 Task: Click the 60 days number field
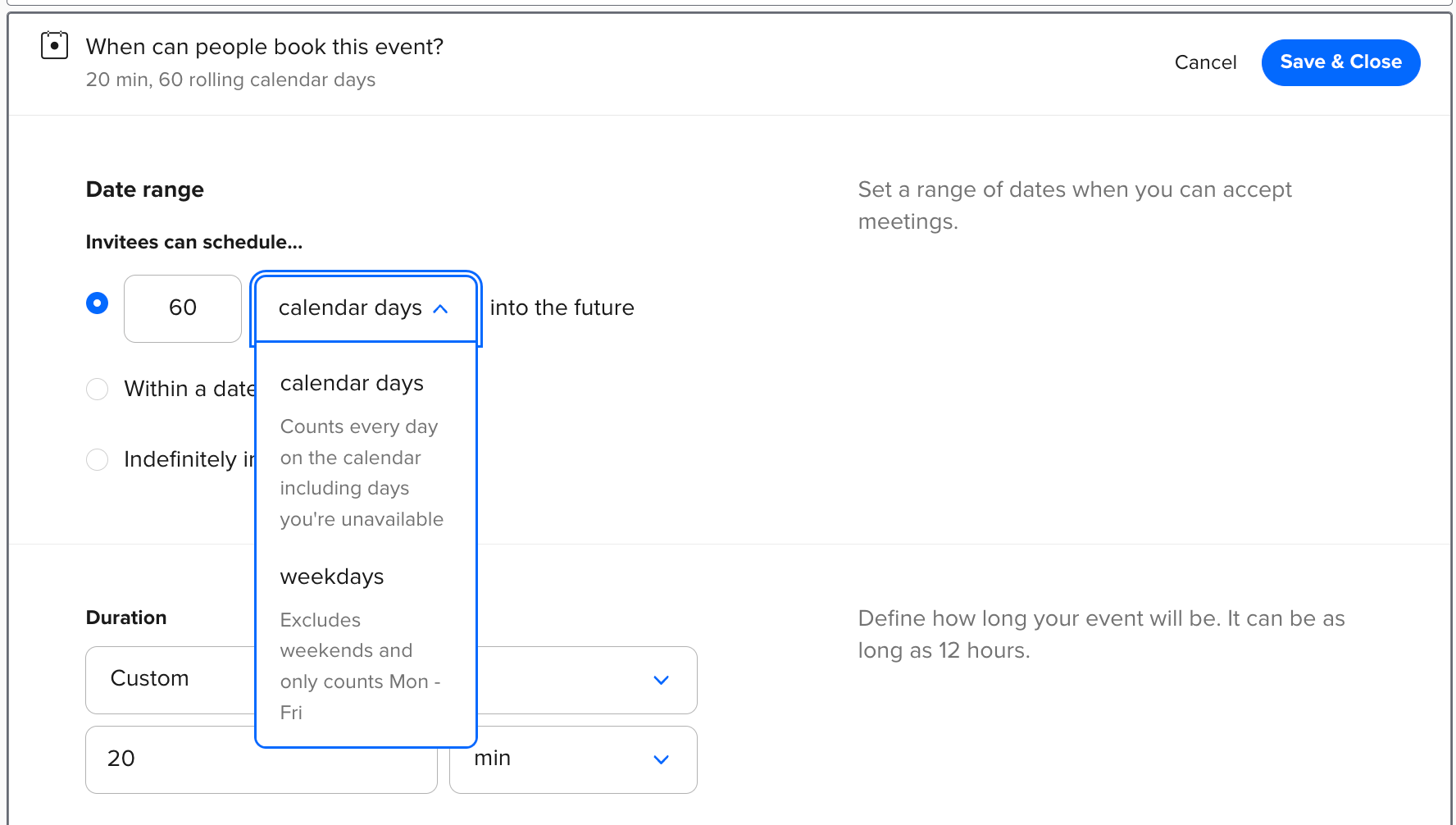[182, 308]
